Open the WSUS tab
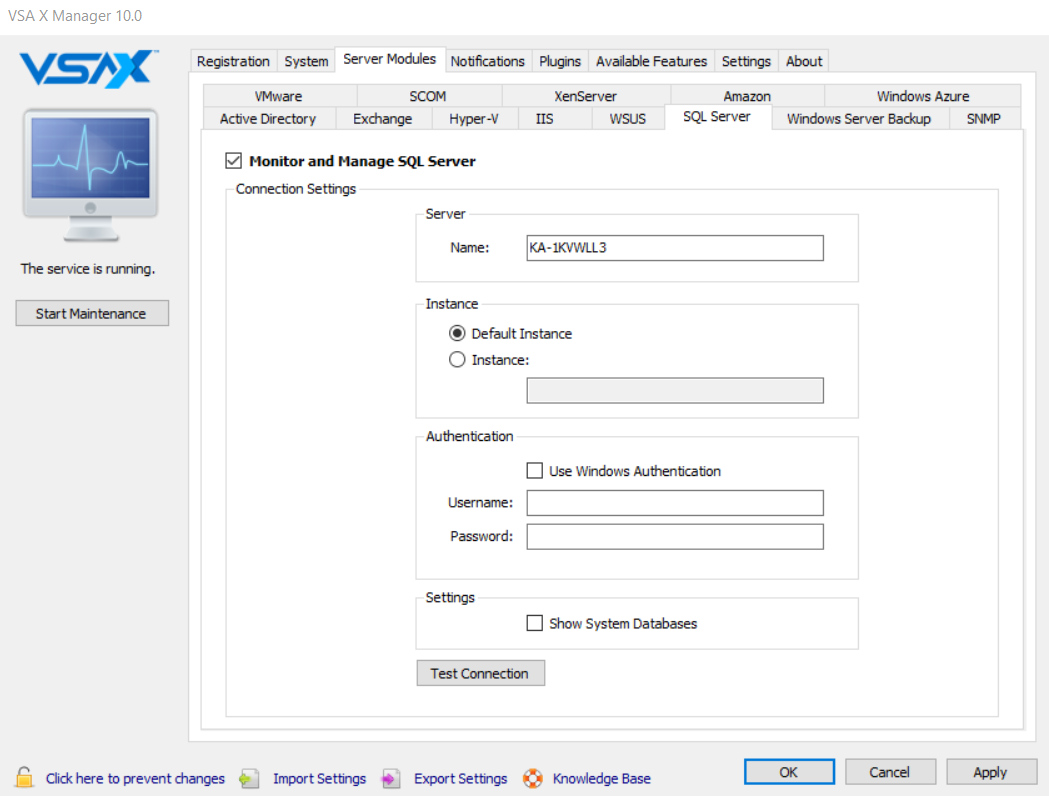The image size is (1049, 796). [x=628, y=119]
